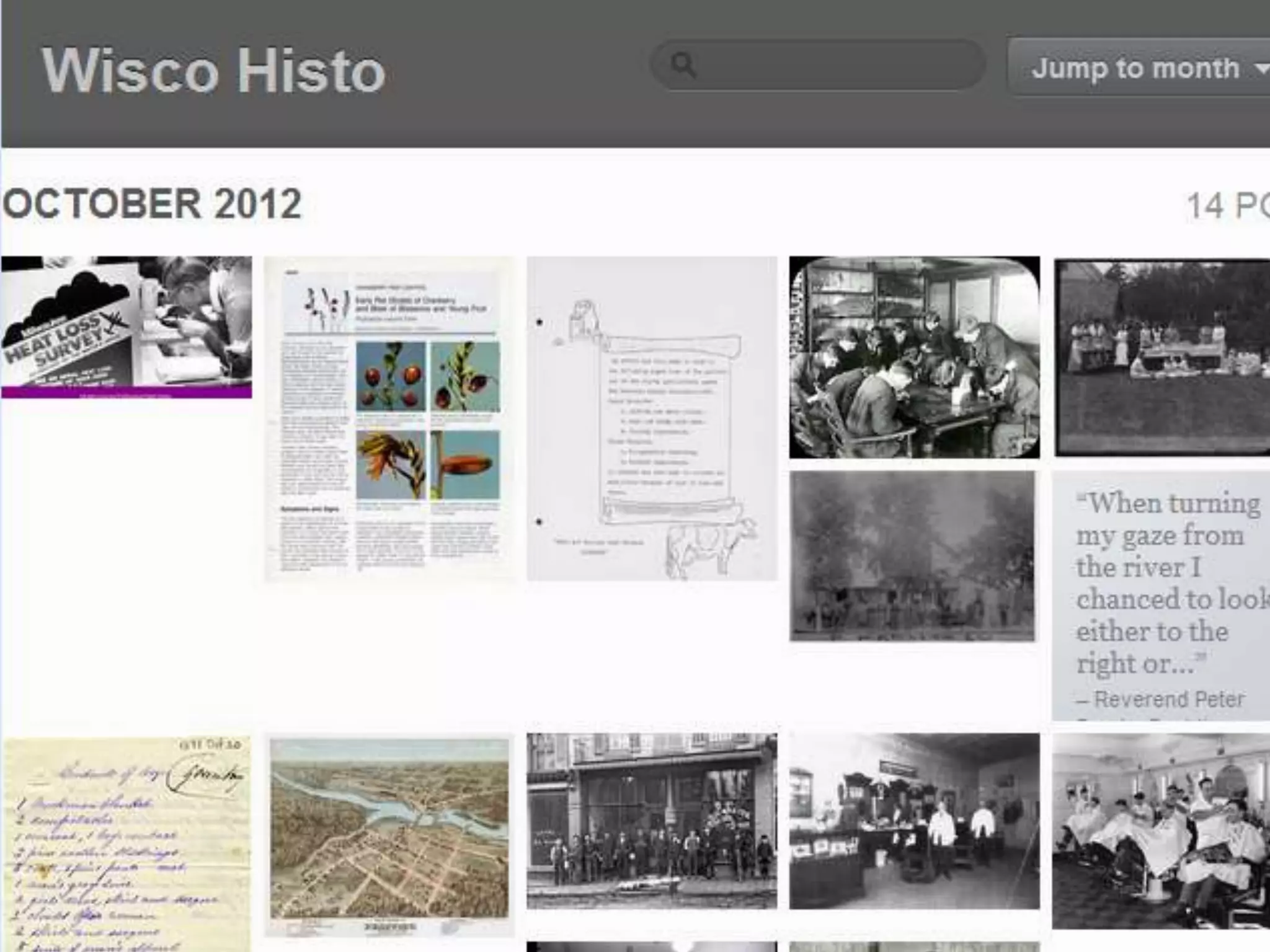Open the Jump to month dropdown
Image resolution: width=1270 pixels, height=952 pixels.
coord(1136,68)
